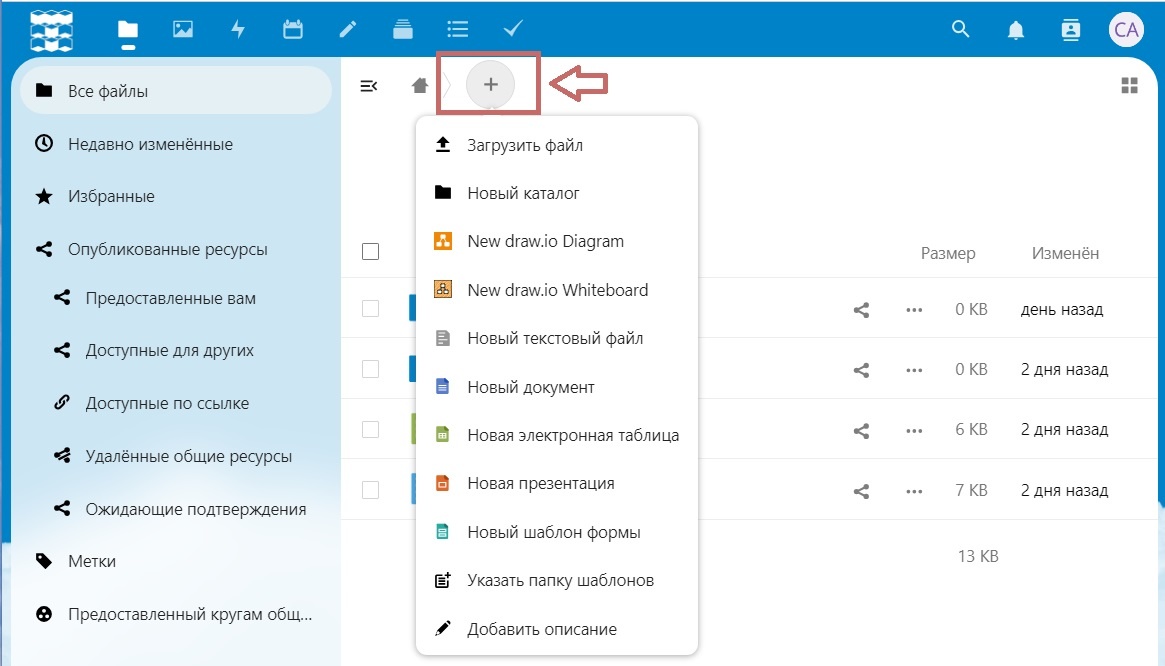Image resolution: width=1165 pixels, height=666 pixels.
Task: Collapse the sidebar with the navigation toggle icon
Action: tap(369, 86)
